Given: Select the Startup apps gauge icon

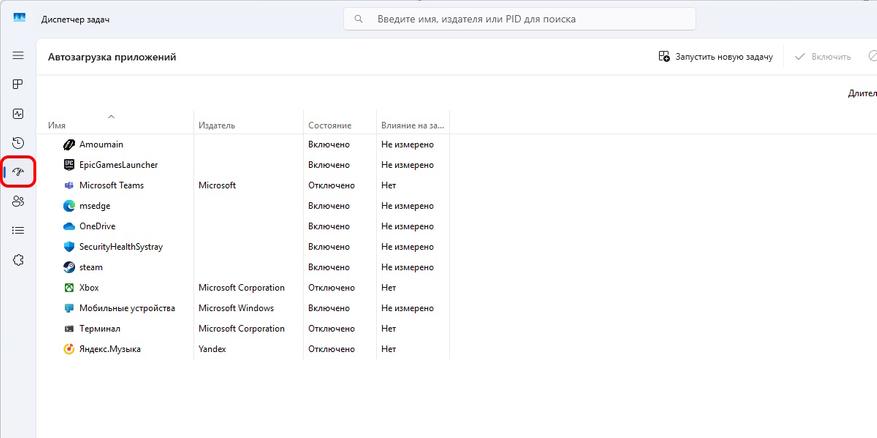Looking at the screenshot, I should tap(18, 172).
